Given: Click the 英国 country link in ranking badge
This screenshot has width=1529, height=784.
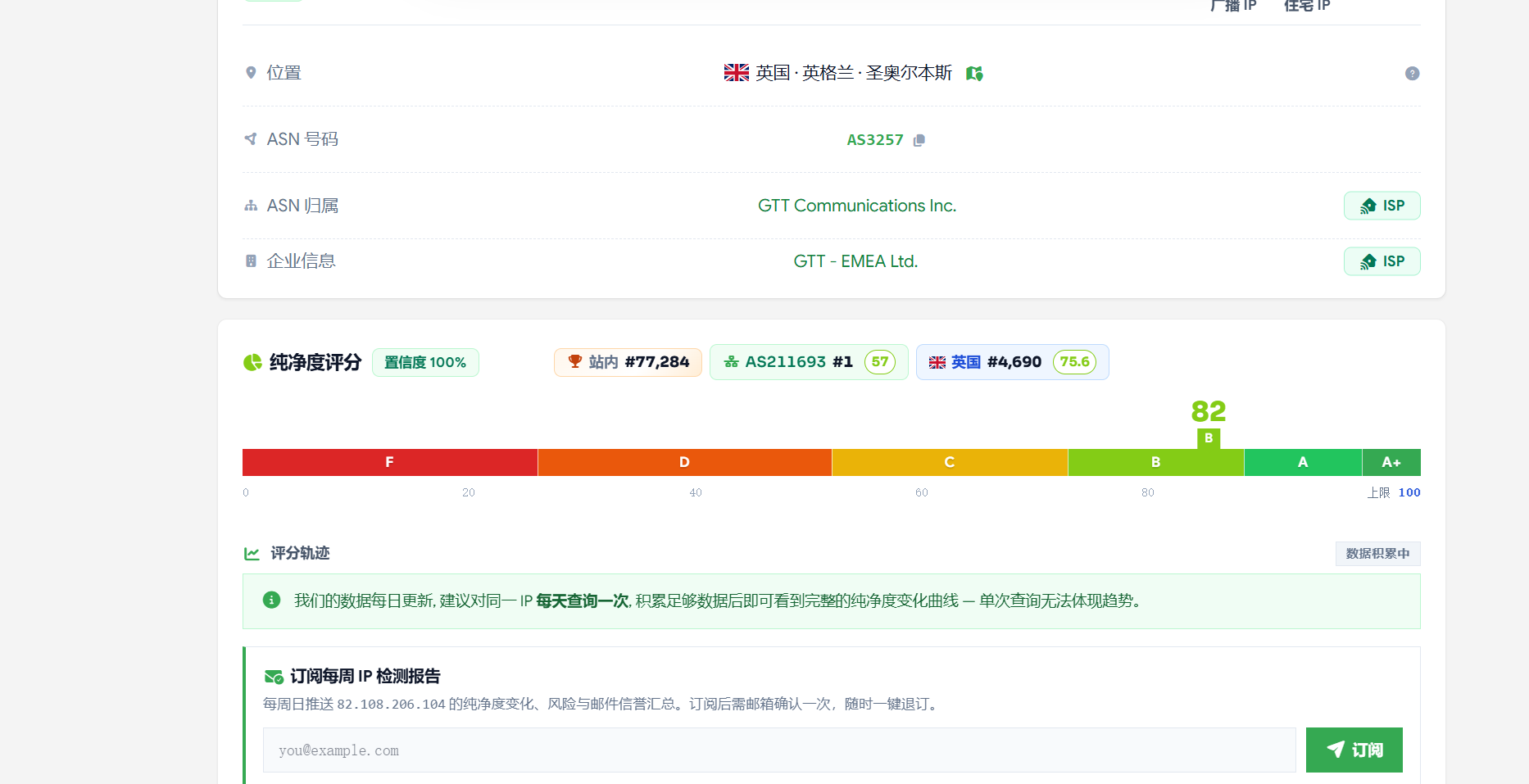Looking at the screenshot, I should pos(966,362).
